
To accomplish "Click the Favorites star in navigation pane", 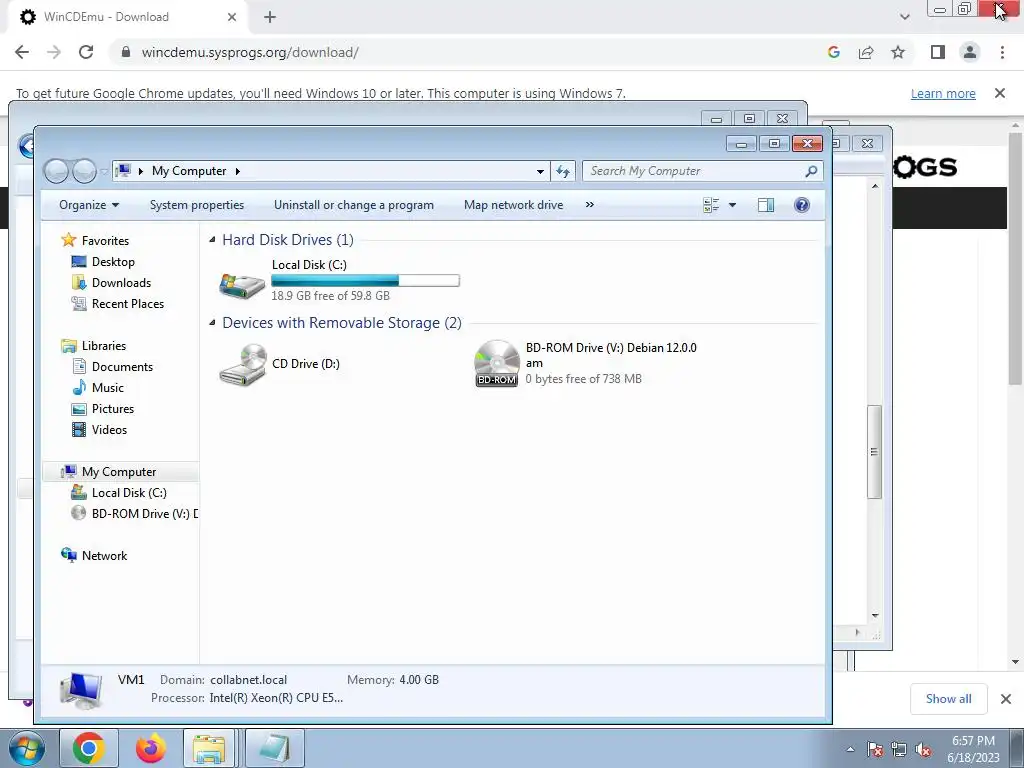I will (x=69, y=240).
